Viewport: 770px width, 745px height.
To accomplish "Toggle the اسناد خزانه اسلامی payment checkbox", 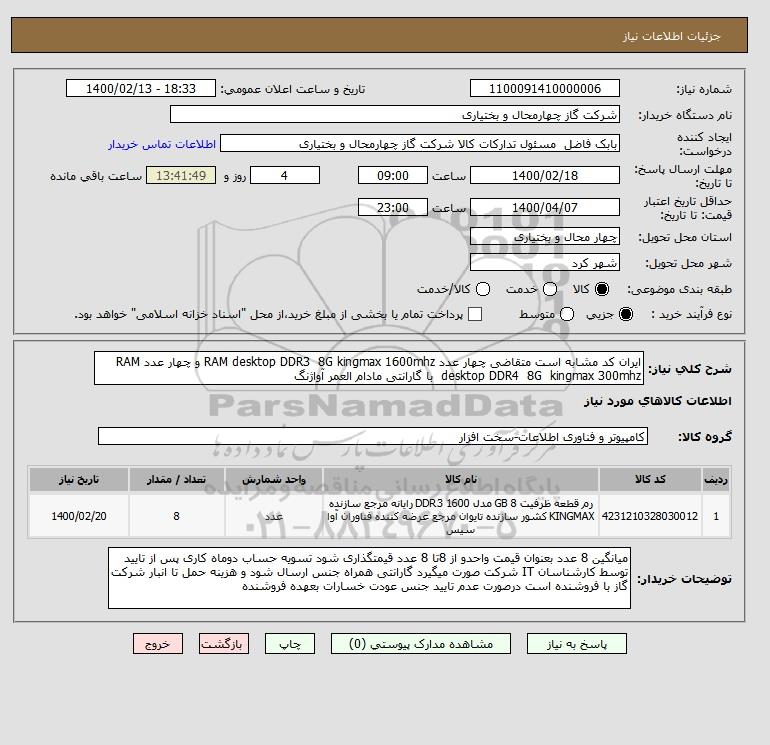I will coord(475,314).
